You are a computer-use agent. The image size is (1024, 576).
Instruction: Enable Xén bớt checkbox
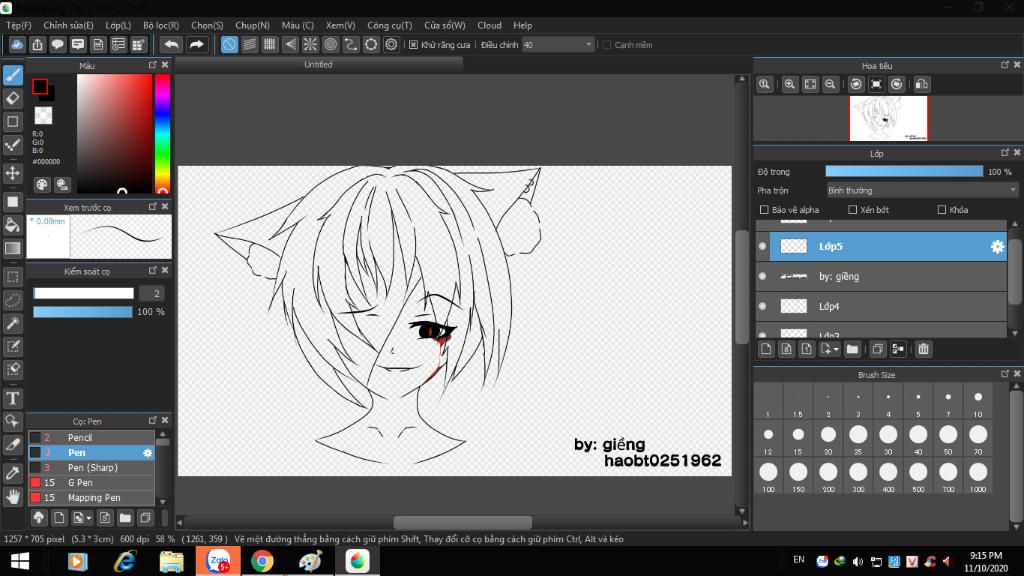click(852, 210)
